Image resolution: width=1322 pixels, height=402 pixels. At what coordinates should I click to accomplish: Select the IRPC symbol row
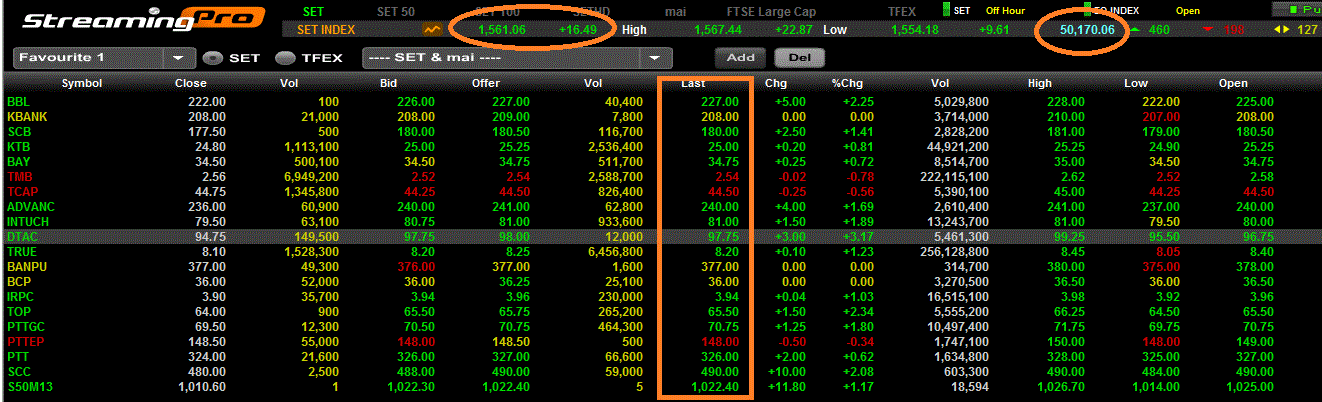[x=661, y=297]
